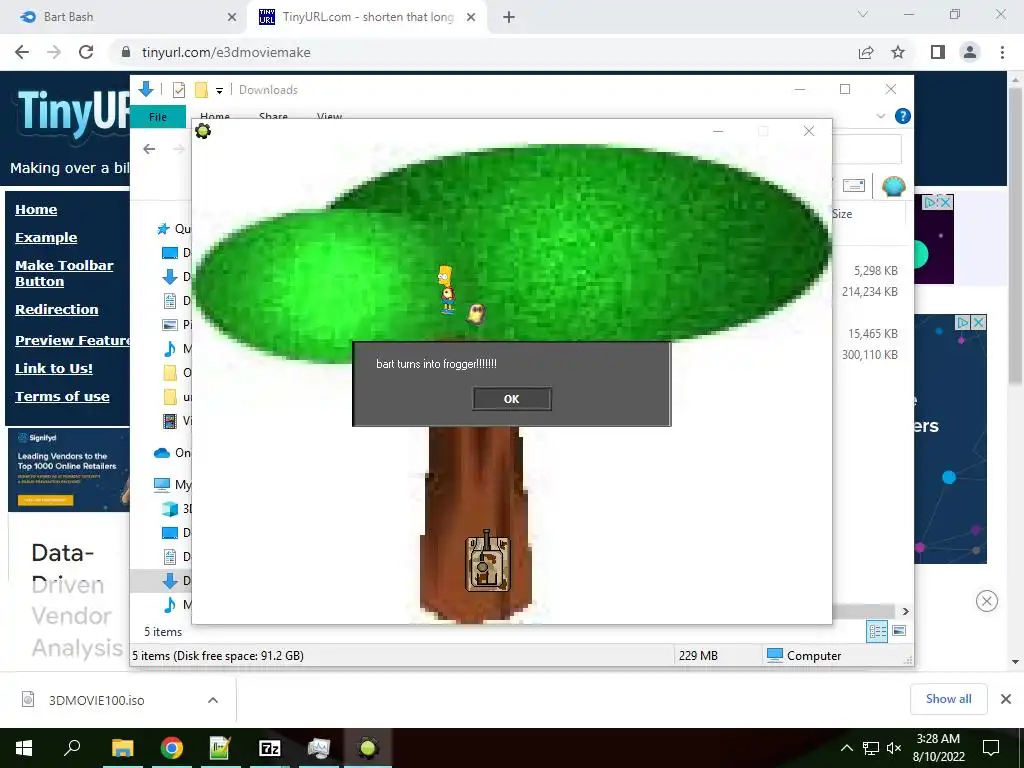Open Chrome tab search dropdown
This screenshot has height=768, width=1024.
(x=863, y=14)
